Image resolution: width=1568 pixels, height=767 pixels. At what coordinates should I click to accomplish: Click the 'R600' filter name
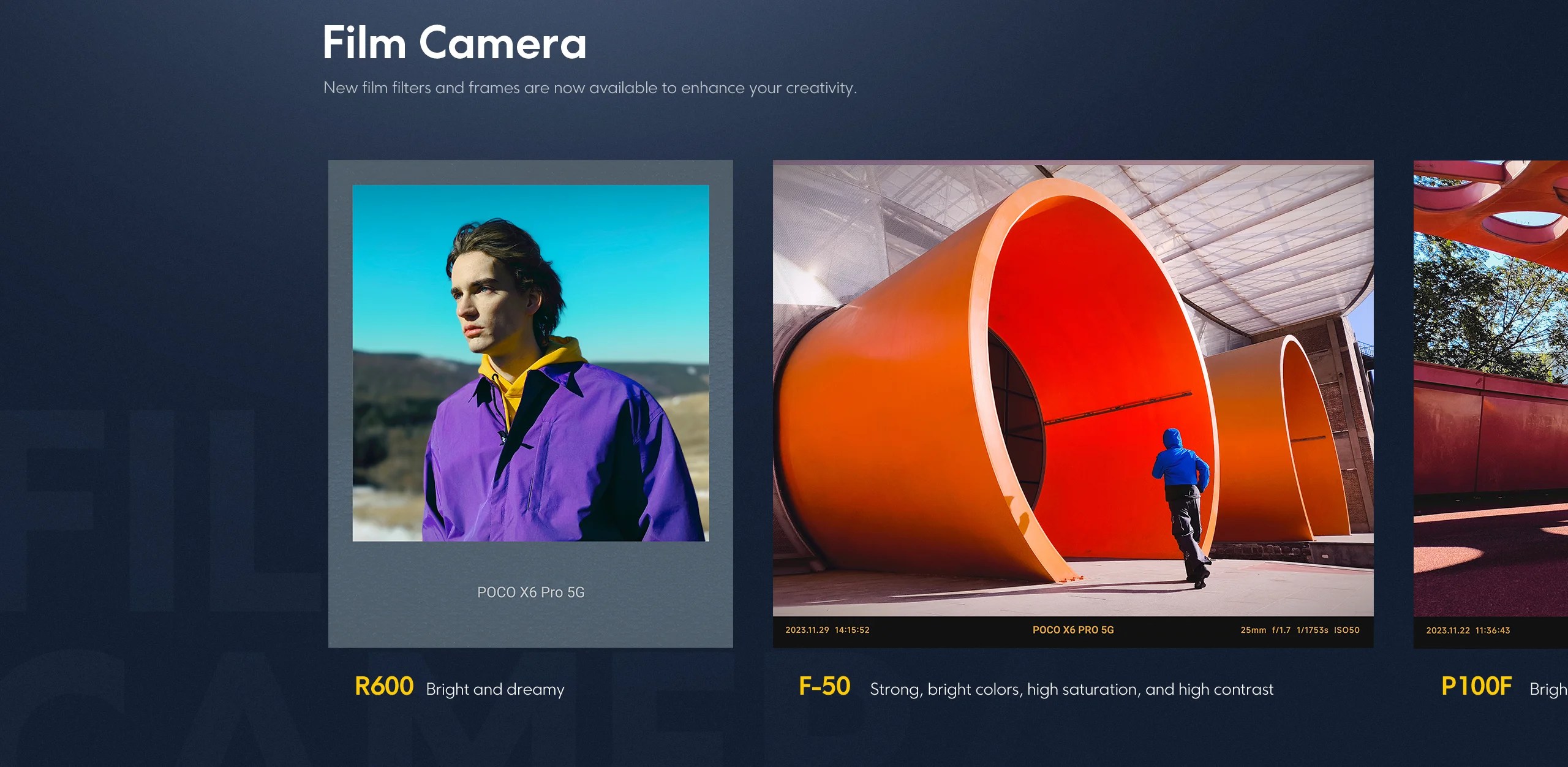click(x=384, y=686)
